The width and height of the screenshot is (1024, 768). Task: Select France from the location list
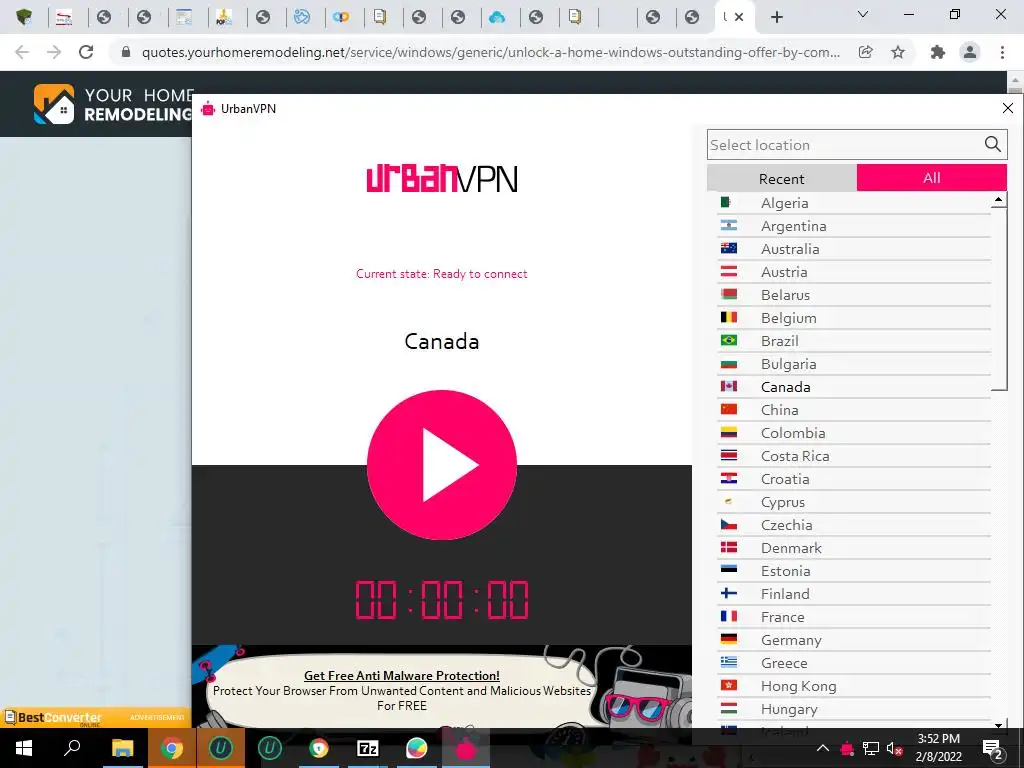(x=854, y=617)
